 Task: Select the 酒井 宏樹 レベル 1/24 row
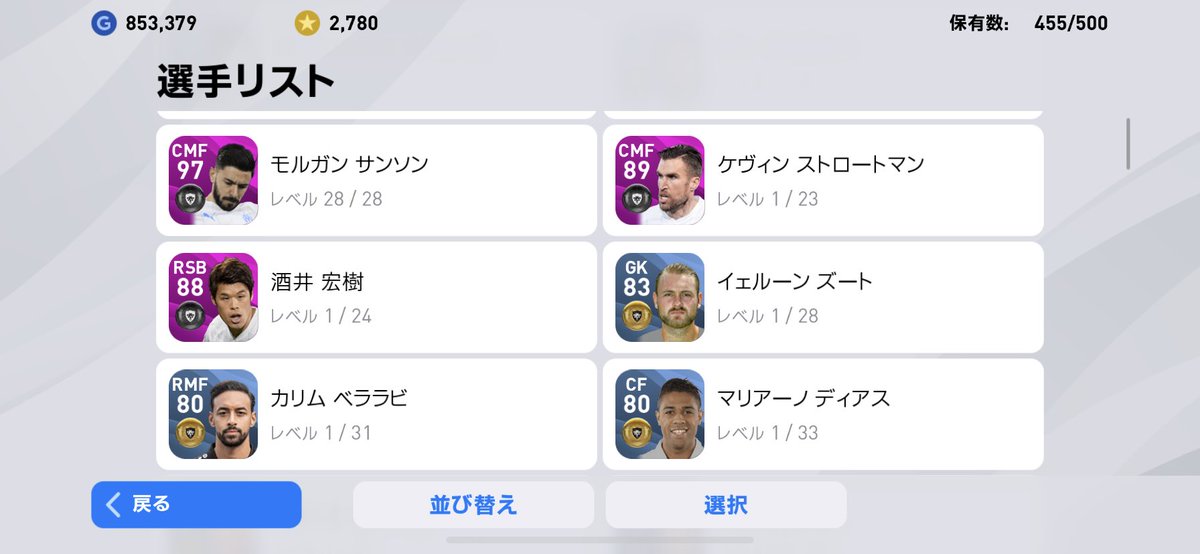click(376, 297)
